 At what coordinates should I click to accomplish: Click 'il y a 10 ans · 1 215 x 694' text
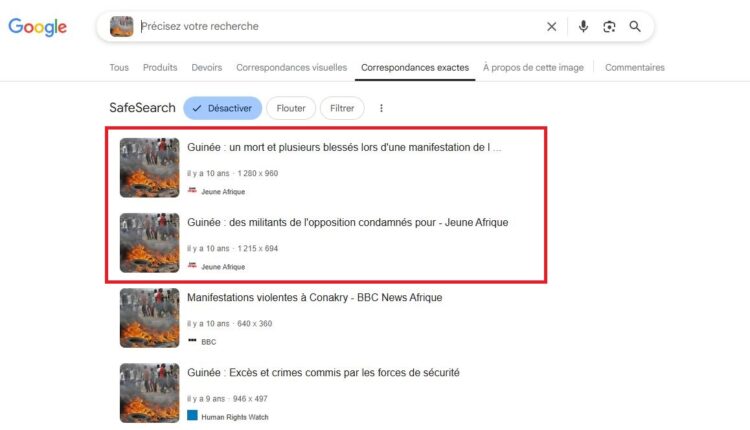point(232,248)
